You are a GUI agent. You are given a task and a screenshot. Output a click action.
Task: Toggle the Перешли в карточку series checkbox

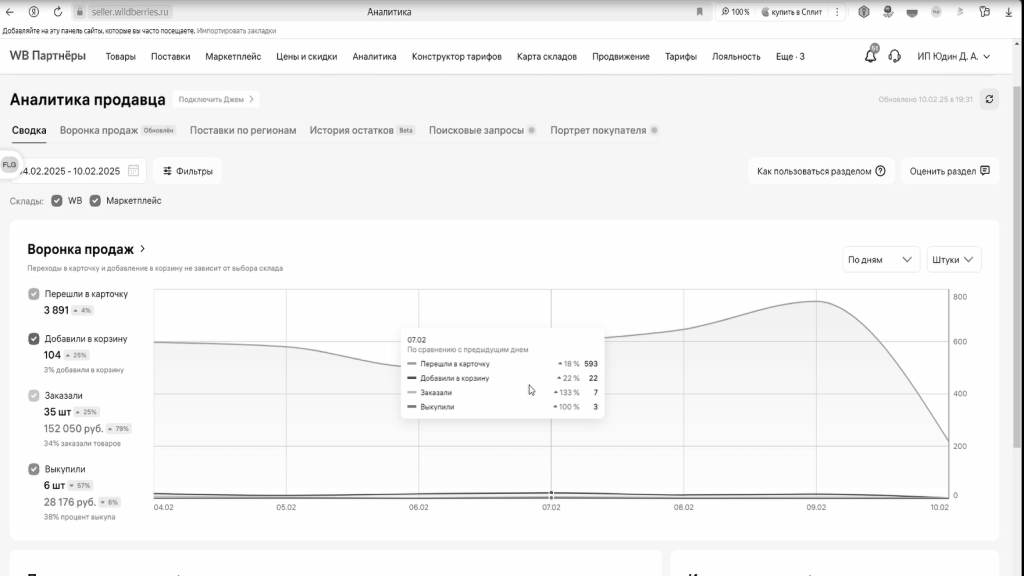click(34, 294)
